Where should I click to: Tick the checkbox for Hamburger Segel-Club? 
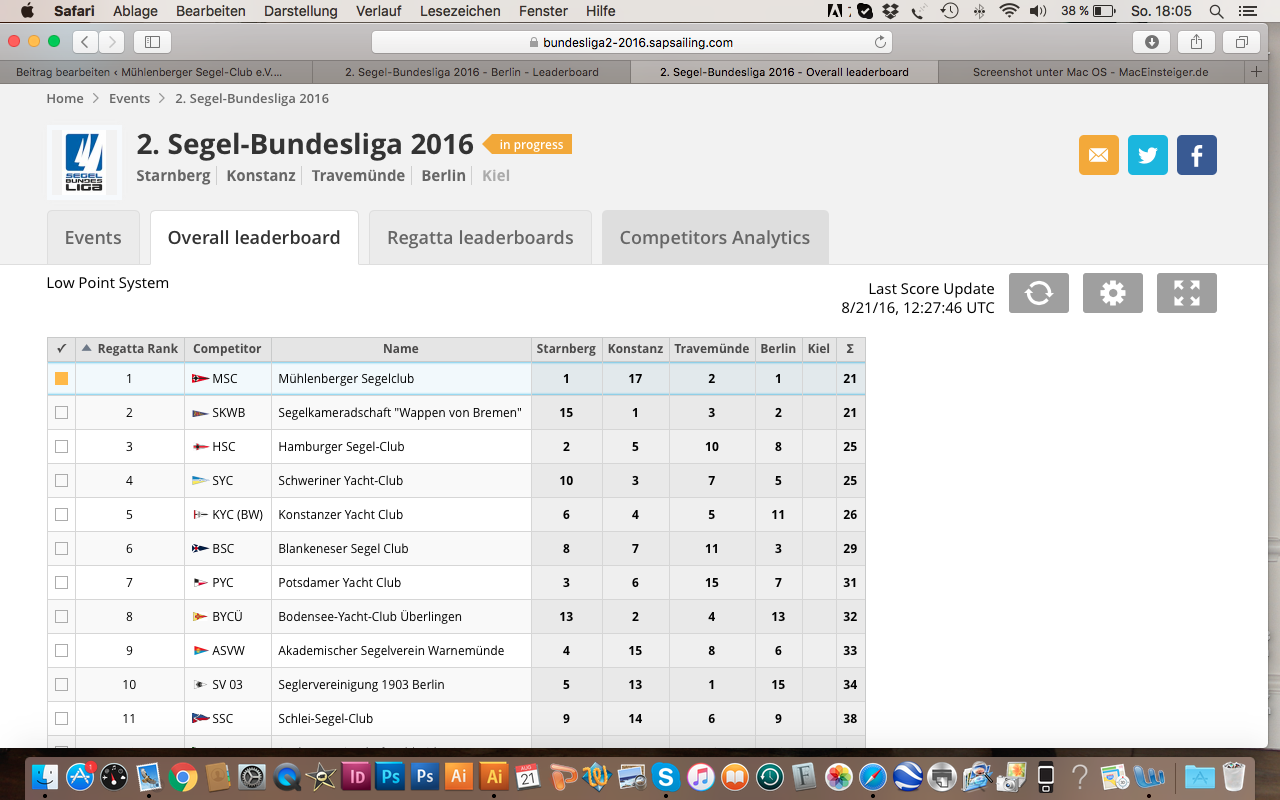pos(62,447)
